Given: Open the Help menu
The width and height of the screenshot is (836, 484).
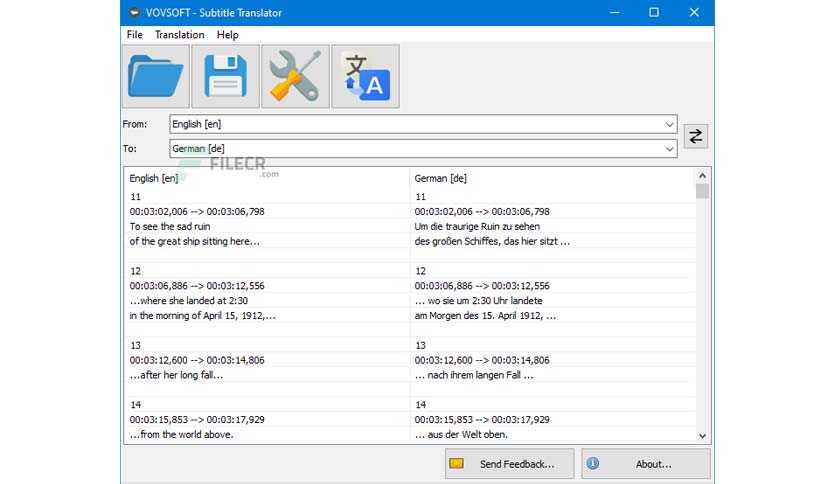Looking at the screenshot, I should 227,35.
